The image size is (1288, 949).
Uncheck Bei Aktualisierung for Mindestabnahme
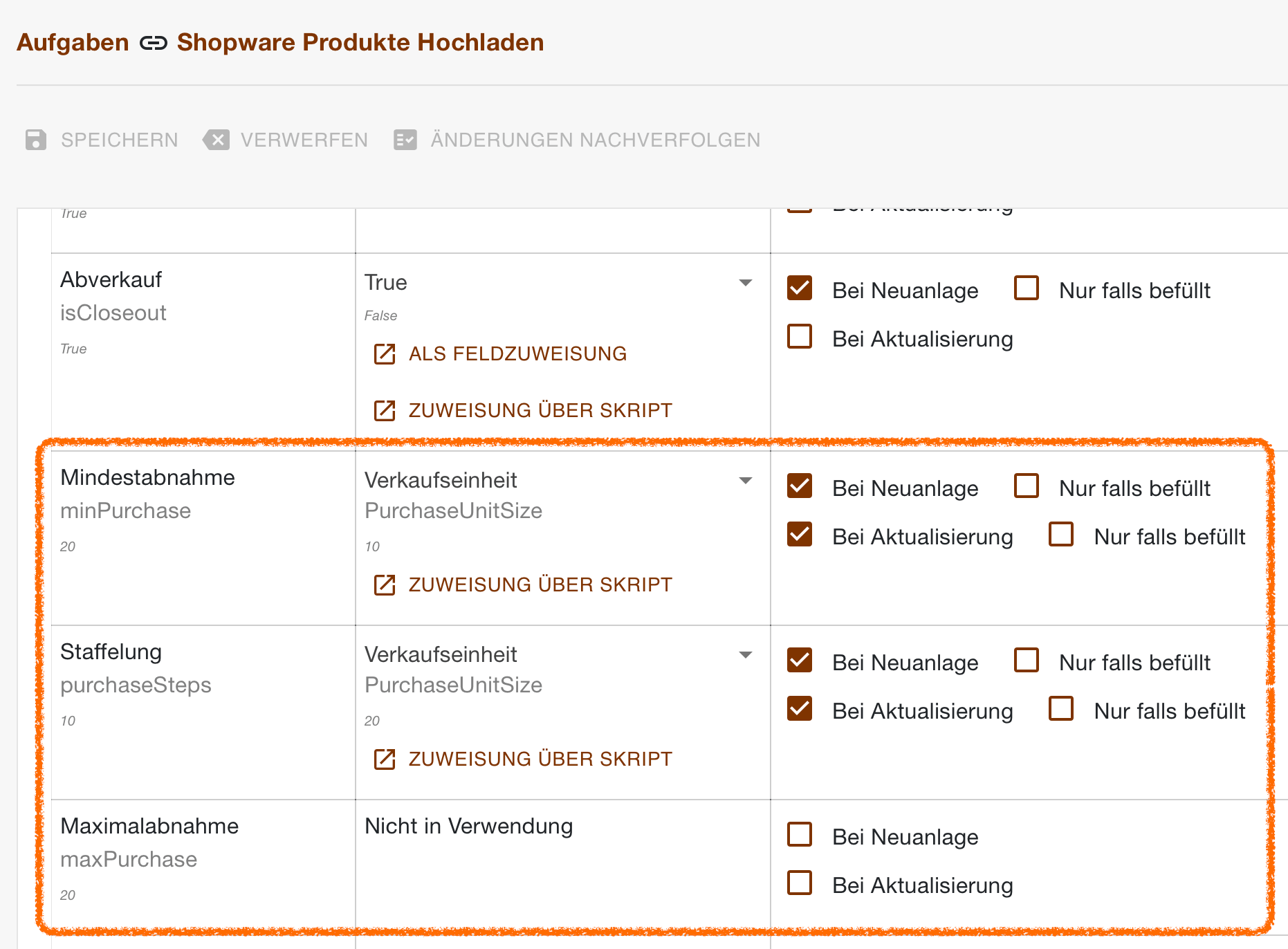pos(800,534)
